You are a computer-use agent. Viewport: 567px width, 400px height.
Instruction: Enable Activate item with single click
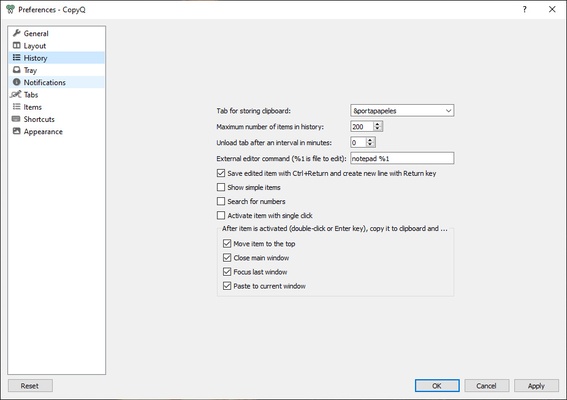221,216
